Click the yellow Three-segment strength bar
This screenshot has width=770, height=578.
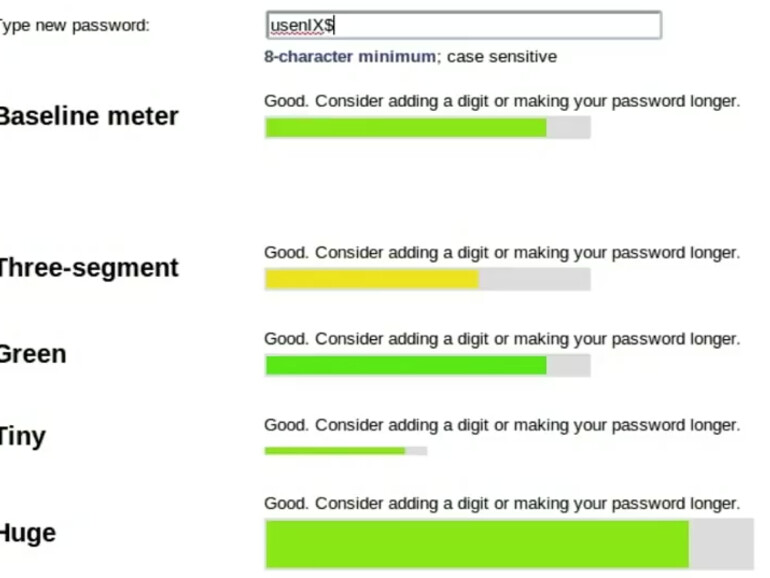click(371, 279)
